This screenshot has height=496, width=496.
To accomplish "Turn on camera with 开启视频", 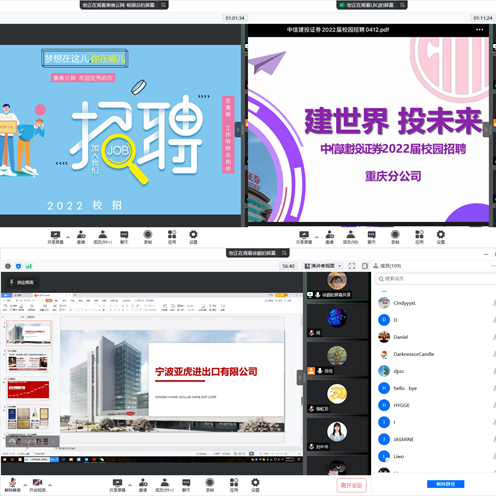I will click(37, 485).
